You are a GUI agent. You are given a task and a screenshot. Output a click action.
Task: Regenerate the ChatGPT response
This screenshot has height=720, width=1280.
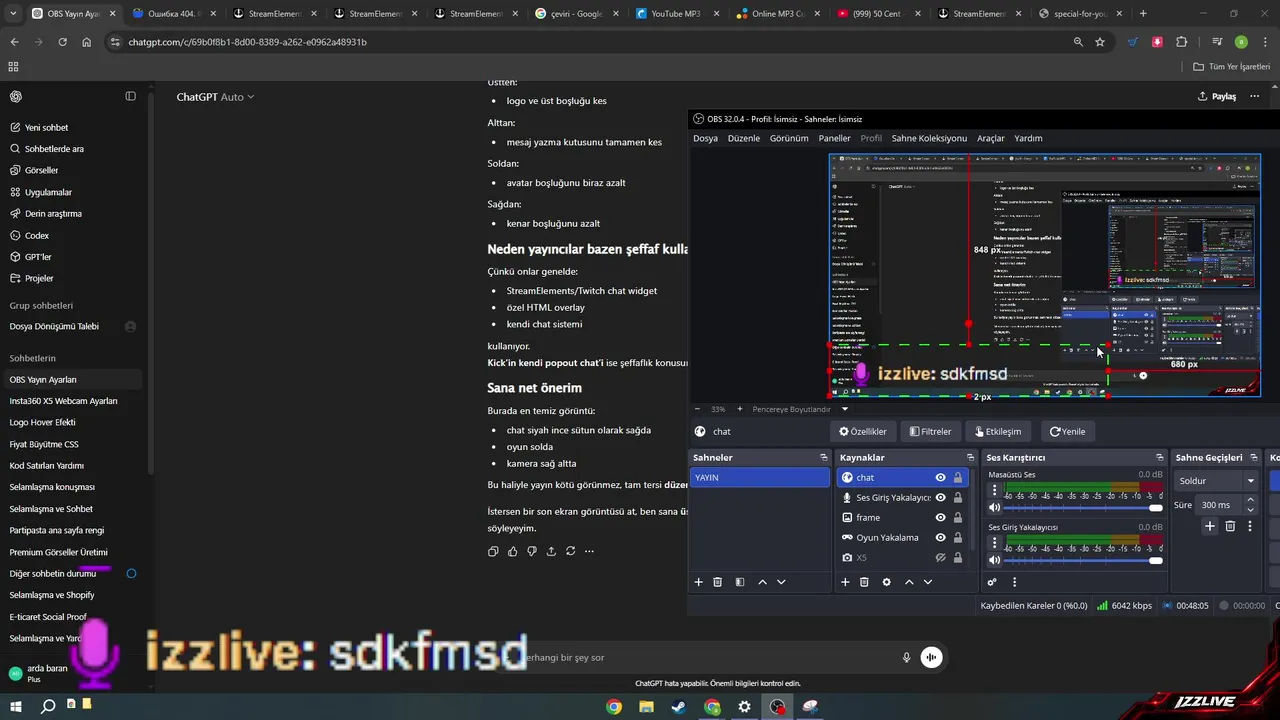pyautogui.click(x=570, y=551)
